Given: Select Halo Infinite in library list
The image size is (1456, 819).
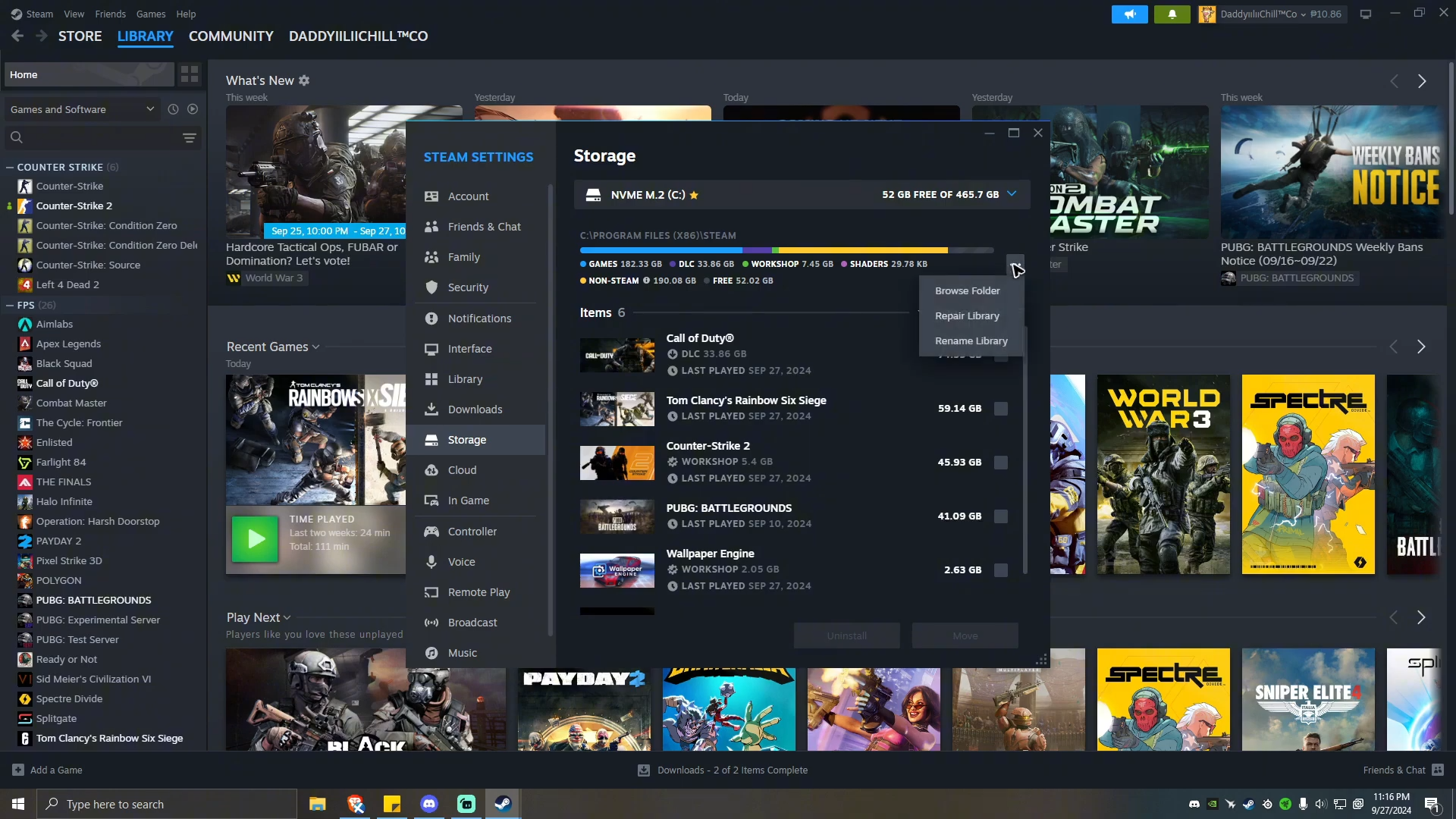Looking at the screenshot, I should click(64, 501).
